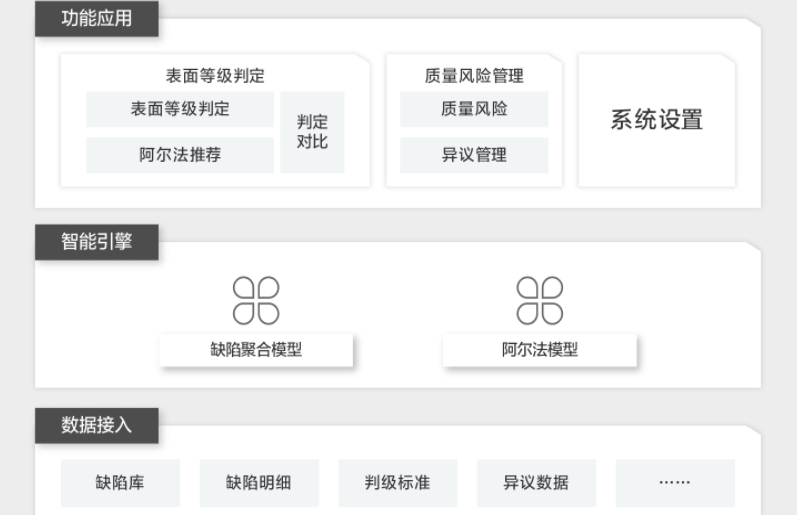The height and width of the screenshot is (515, 797).
Task: Click the 异议数据 data source box
Action: [536, 483]
